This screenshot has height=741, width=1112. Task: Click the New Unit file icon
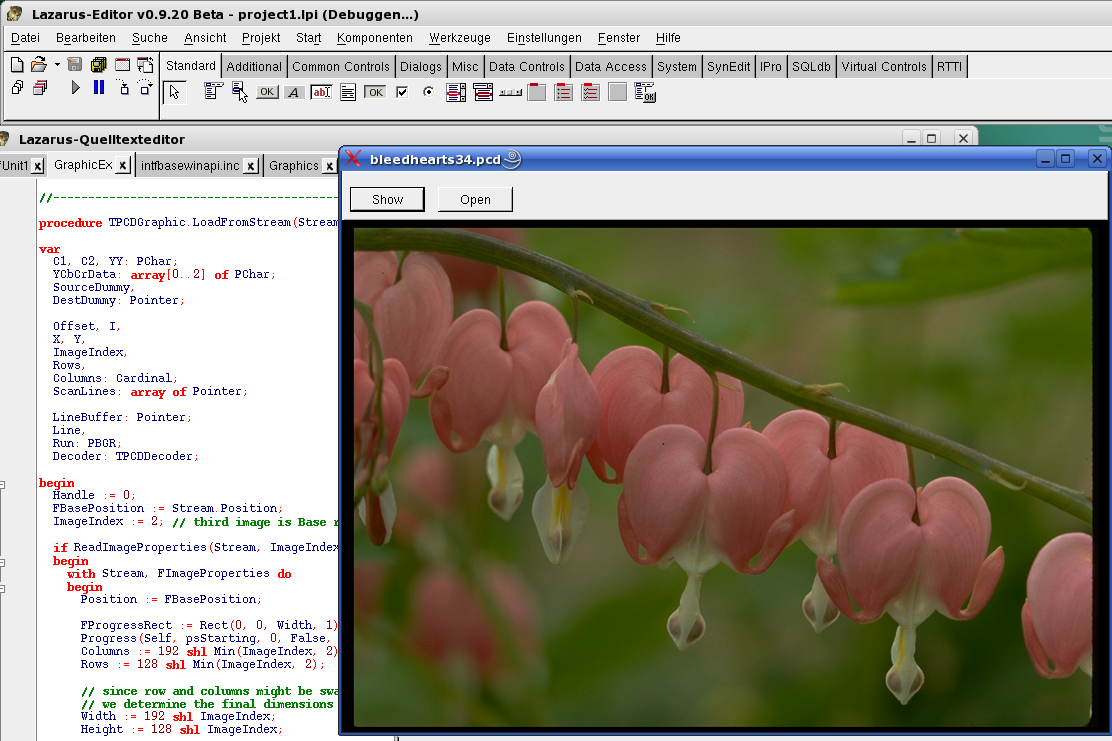[17, 65]
